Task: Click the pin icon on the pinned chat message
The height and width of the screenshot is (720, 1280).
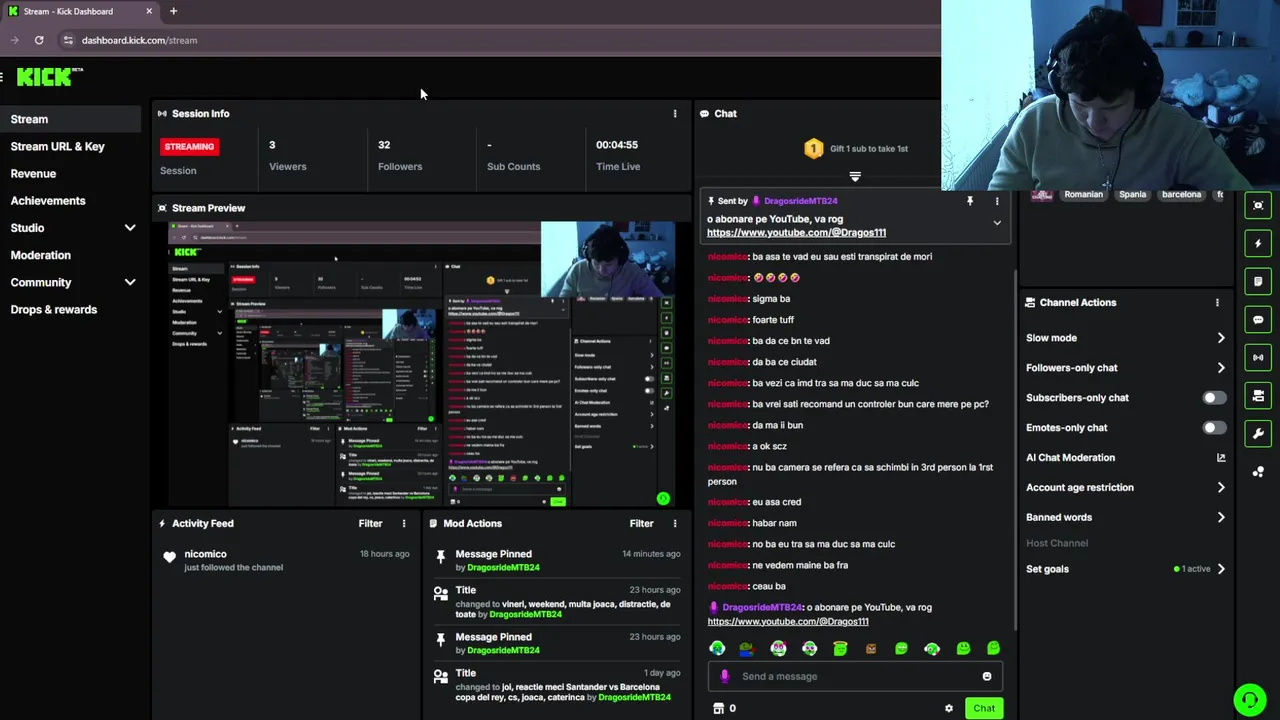Action: tap(969, 201)
